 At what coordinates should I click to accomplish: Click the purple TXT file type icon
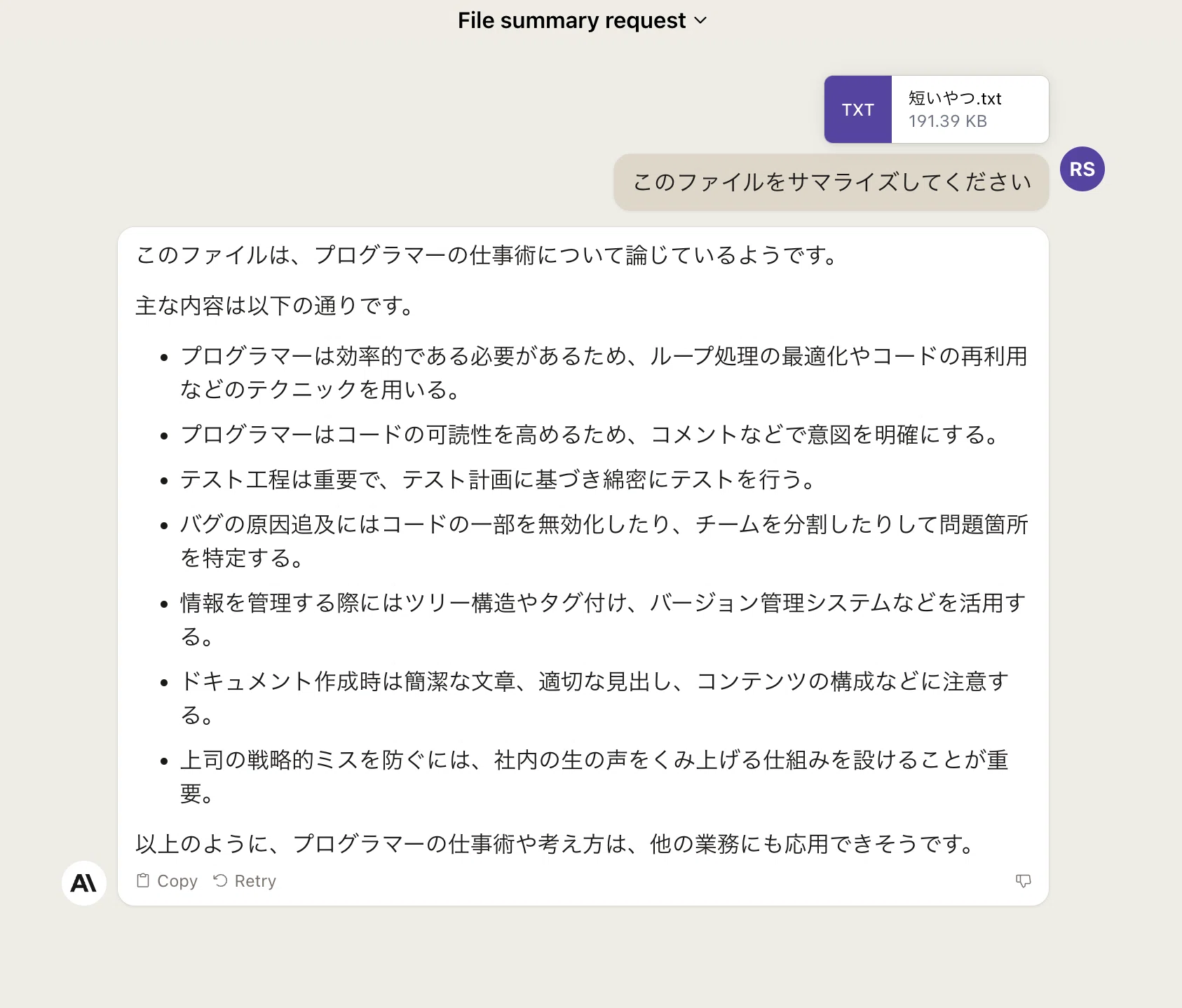pos(858,109)
